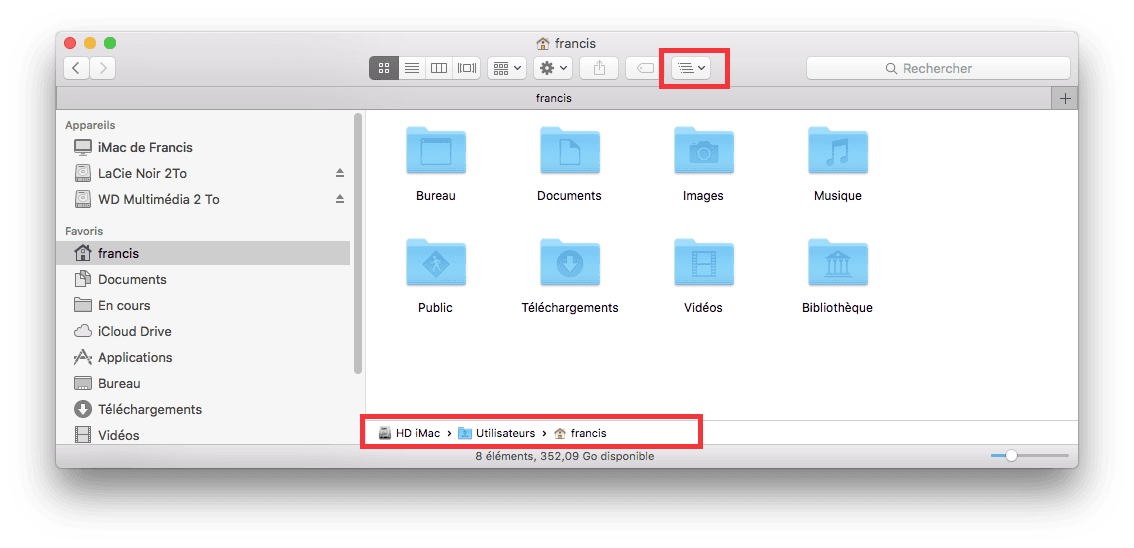Select the francis tab
The height and width of the screenshot is (548, 1134).
(553, 98)
